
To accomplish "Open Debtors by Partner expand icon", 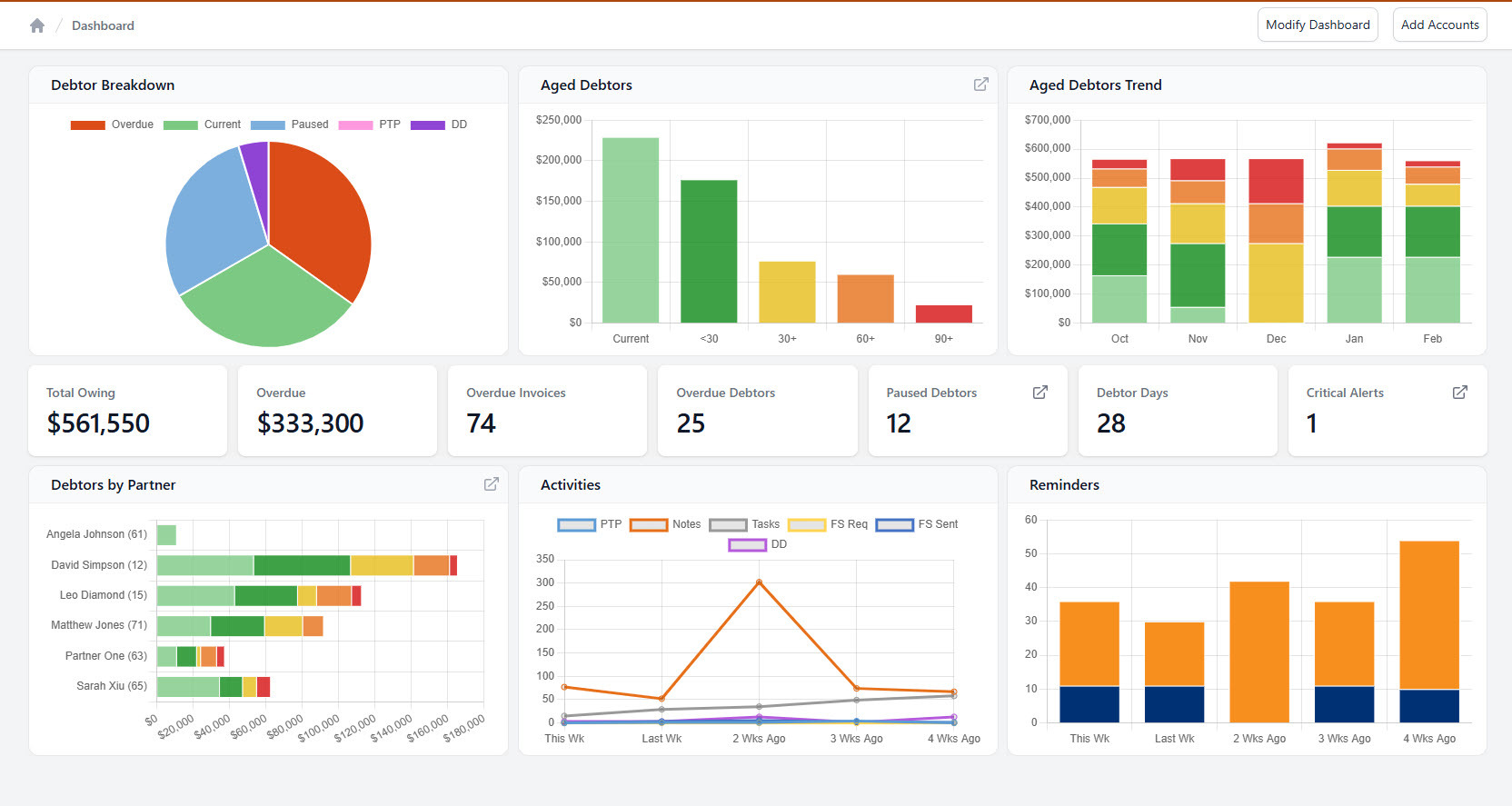I will 492,484.
